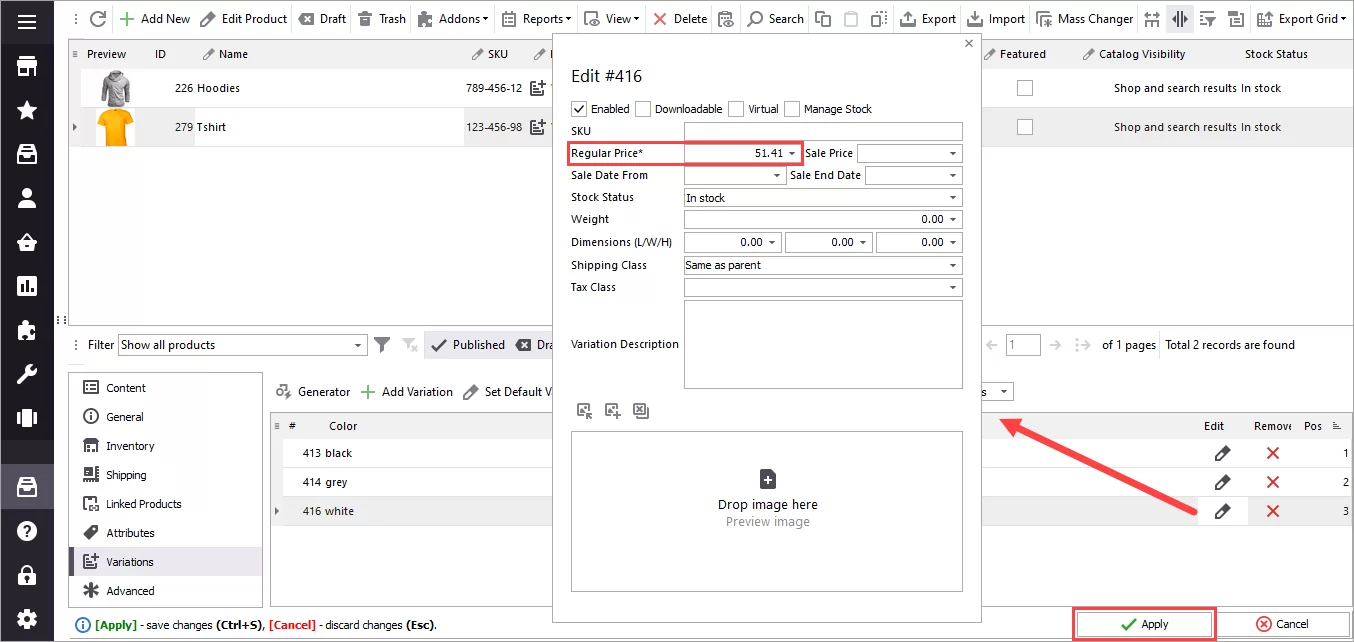This screenshot has width=1354, height=642.
Task: Click the Apply button
Action: [1144, 623]
